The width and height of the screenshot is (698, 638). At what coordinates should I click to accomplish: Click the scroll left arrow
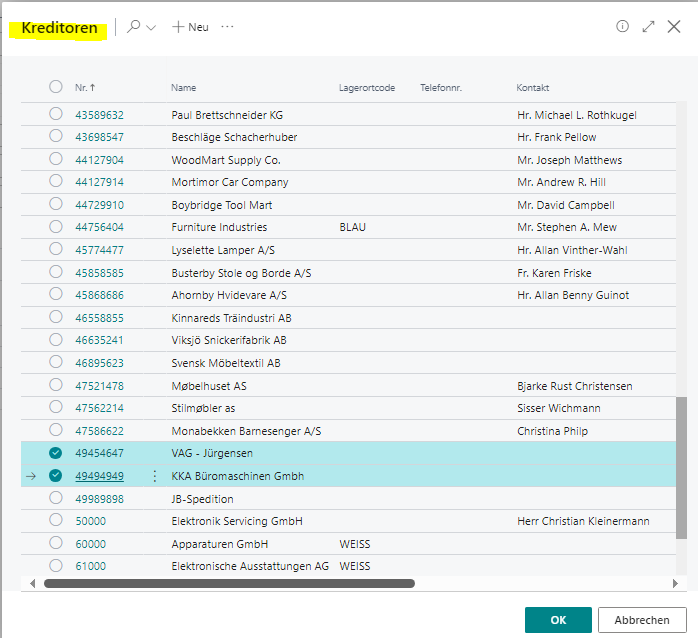32,583
